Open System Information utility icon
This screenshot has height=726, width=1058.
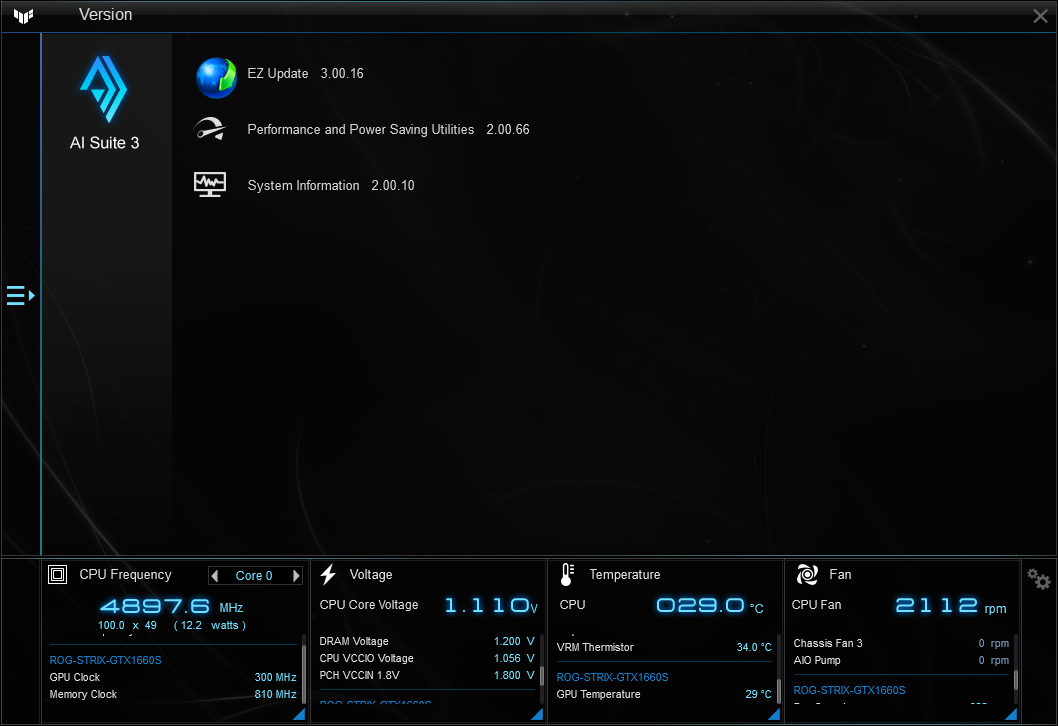[x=210, y=184]
